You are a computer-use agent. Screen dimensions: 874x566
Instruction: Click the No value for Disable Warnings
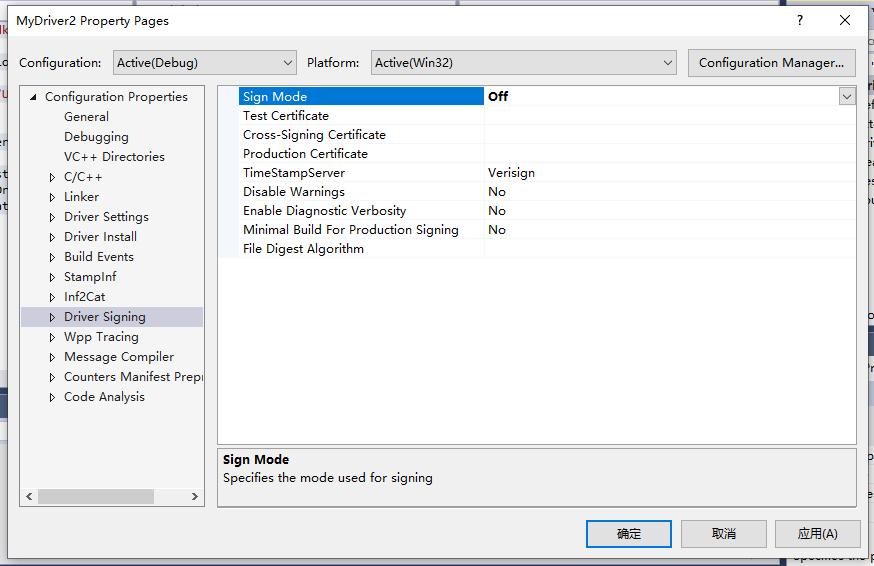point(497,192)
